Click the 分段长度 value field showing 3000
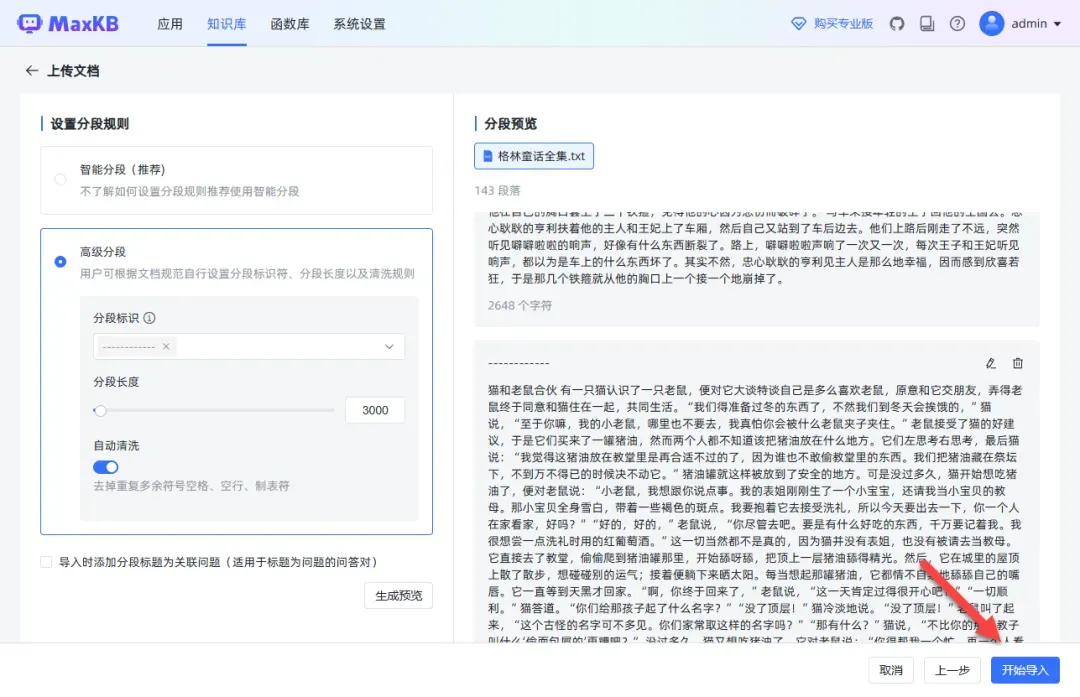Viewport: 1080px width, 697px height. (x=375, y=410)
